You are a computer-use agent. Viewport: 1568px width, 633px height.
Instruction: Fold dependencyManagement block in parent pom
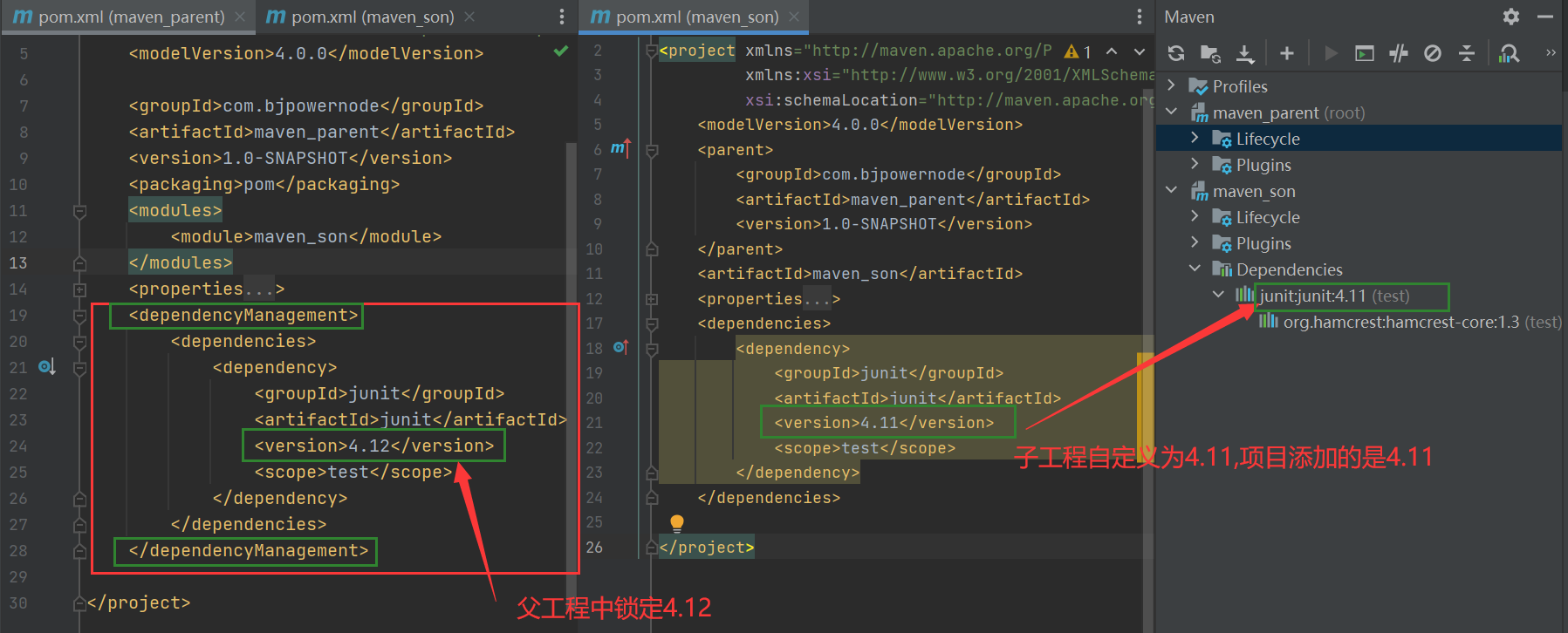pos(79,316)
